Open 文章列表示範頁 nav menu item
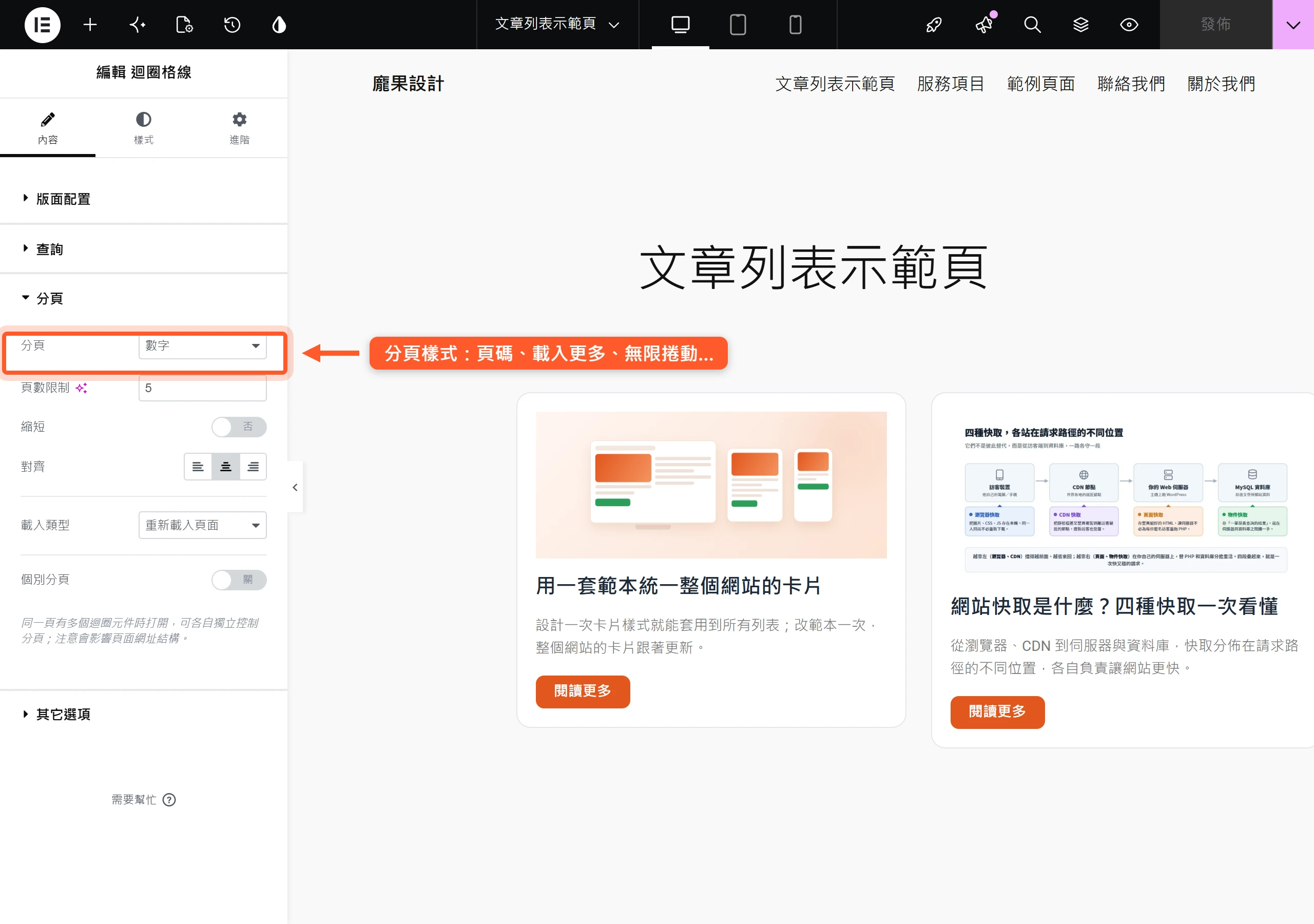 tap(835, 84)
